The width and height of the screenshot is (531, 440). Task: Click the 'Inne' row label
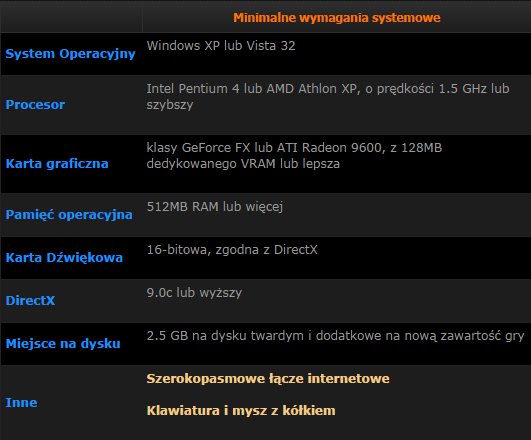(21, 402)
